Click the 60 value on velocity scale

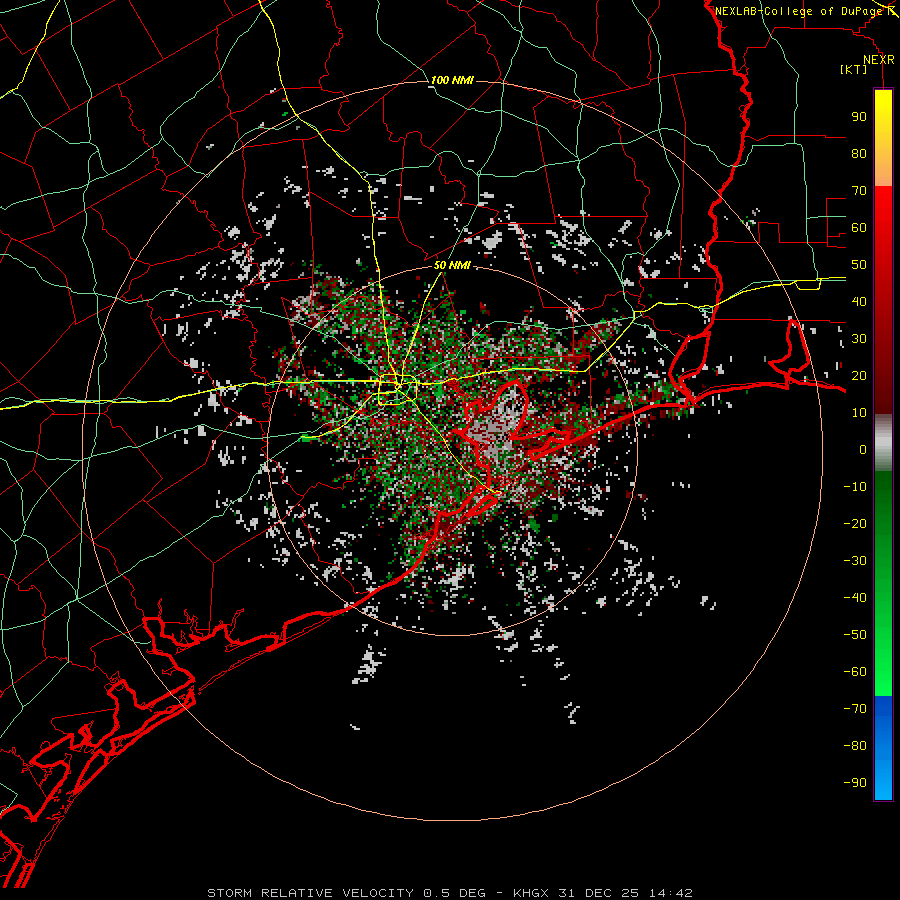[x=859, y=228]
